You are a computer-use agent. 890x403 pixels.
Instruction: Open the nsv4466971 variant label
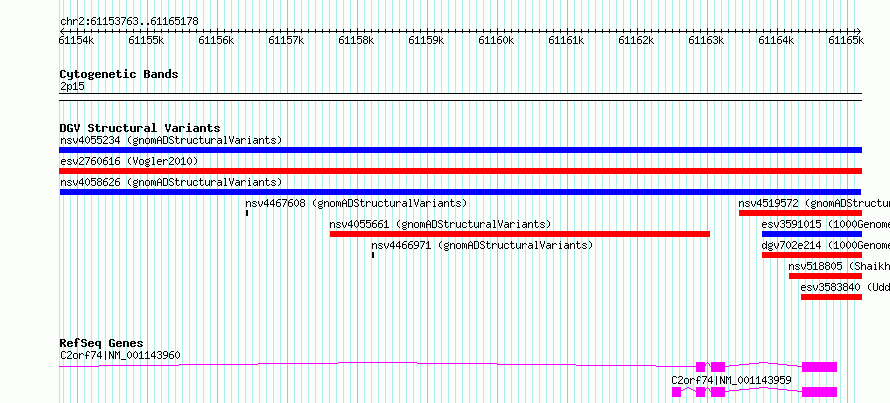(482, 246)
